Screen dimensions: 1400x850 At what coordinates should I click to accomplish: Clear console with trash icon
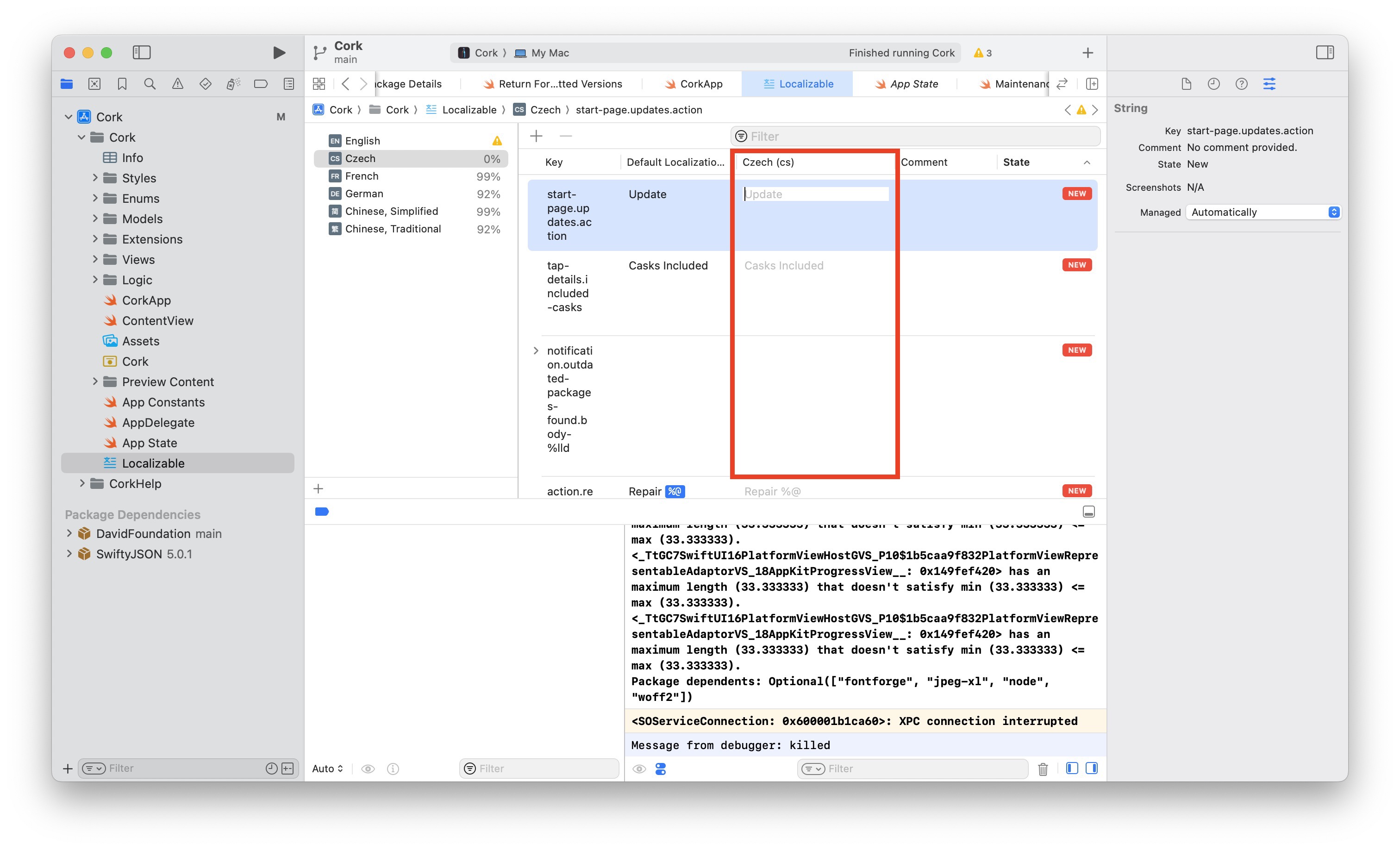[1043, 769]
